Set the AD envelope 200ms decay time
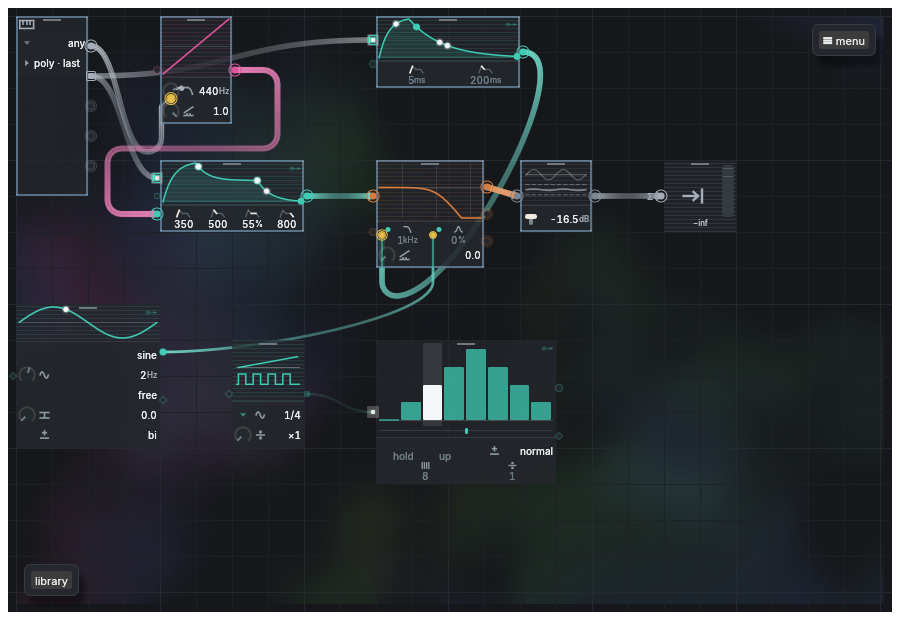Viewport: 900px width, 620px height. (x=486, y=80)
